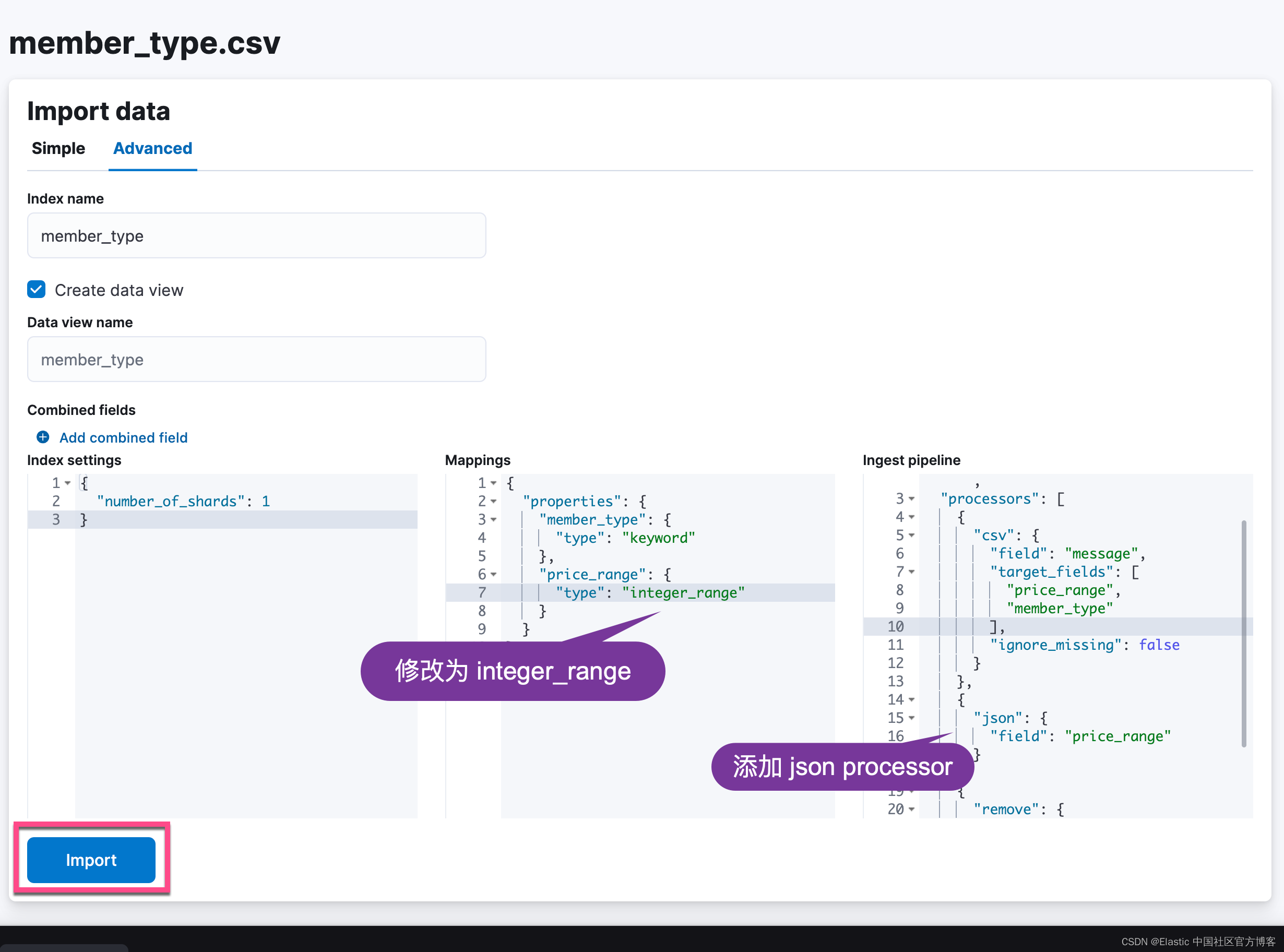The height and width of the screenshot is (952, 1284).
Task: Switch to the Advanced tab
Action: (x=152, y=148)
